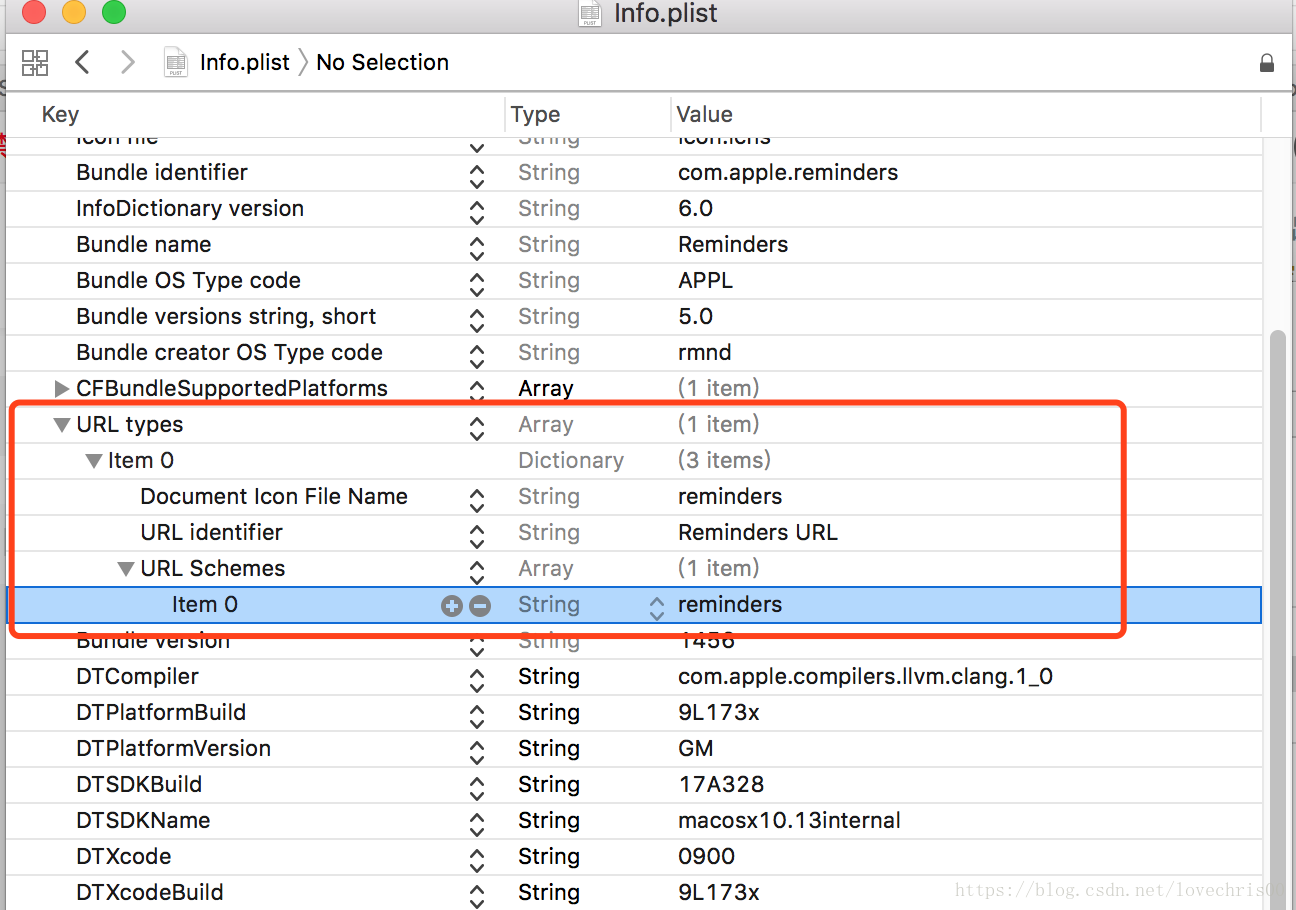Open Info.plist in the jump bar
Image resolution: width=1296 pixels, height=910 pixels.
[x=245, y=62]
